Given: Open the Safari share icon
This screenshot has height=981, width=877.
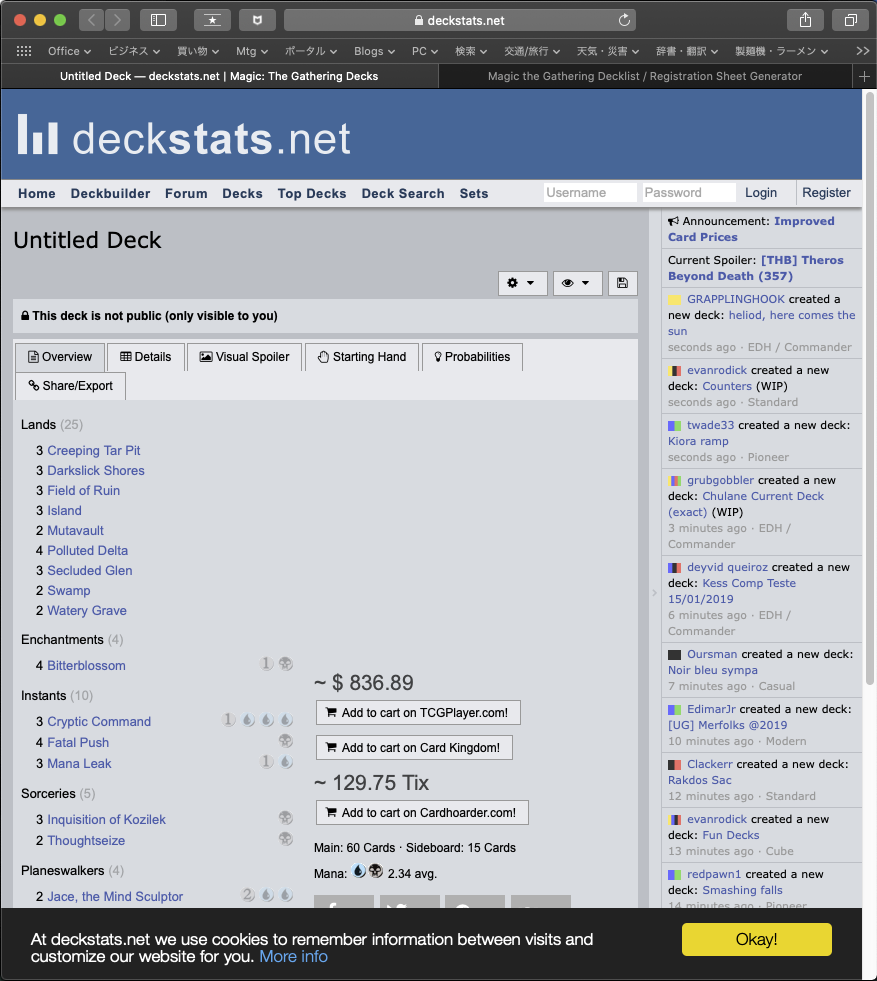Looking at the screenshot, I should click(805, 20).
